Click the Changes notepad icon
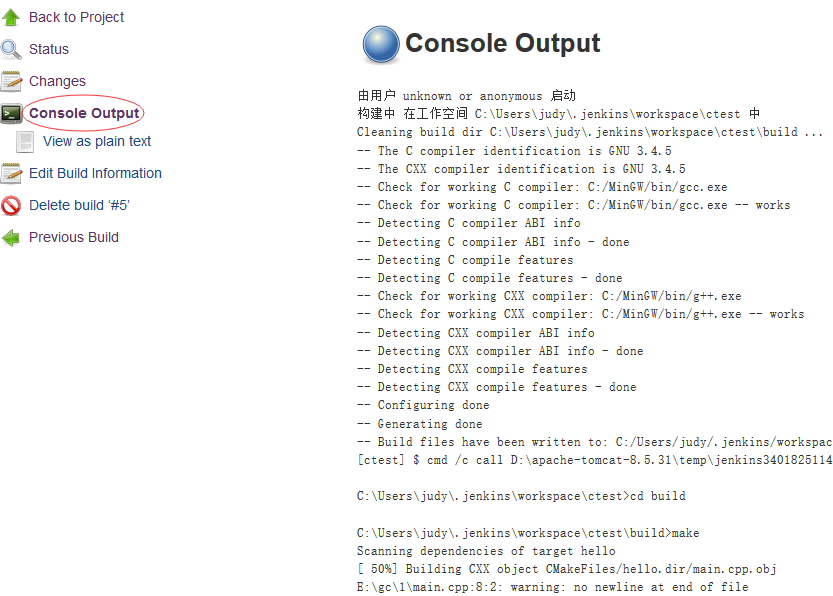Viewport: 833px width, 596px height. pyautogui.click(x=13, y=80)
